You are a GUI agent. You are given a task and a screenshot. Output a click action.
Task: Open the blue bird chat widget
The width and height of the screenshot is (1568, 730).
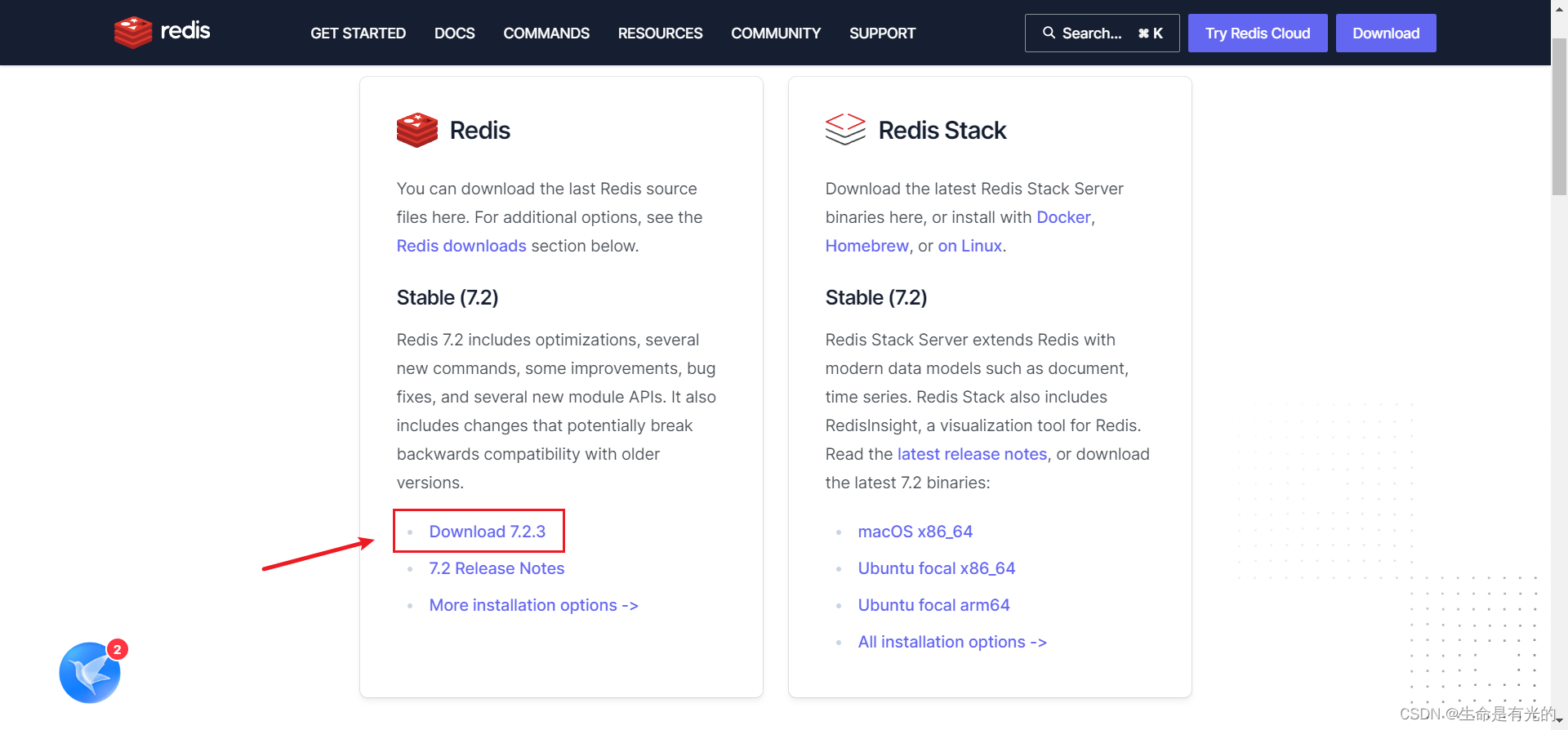[90, 672]
